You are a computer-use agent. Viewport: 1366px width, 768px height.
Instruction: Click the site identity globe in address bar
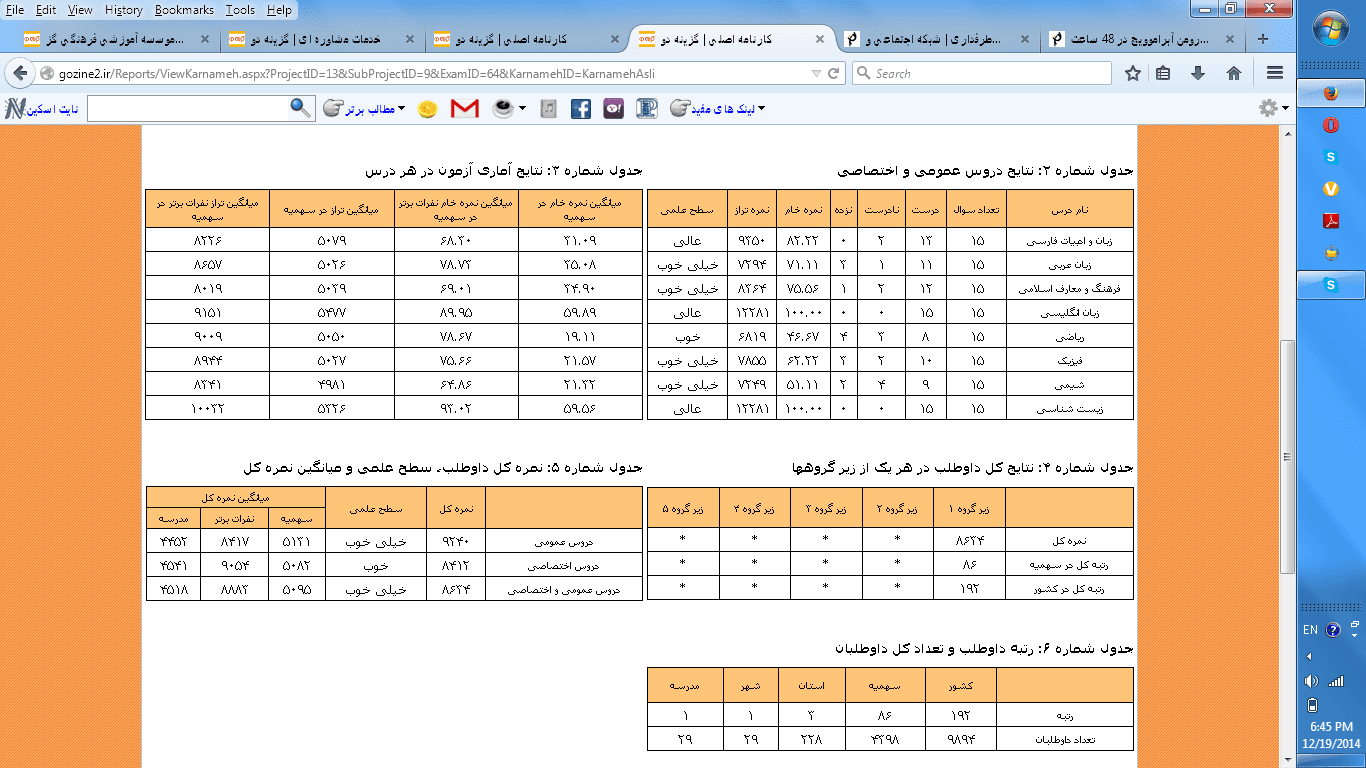[x=46, y=74]
